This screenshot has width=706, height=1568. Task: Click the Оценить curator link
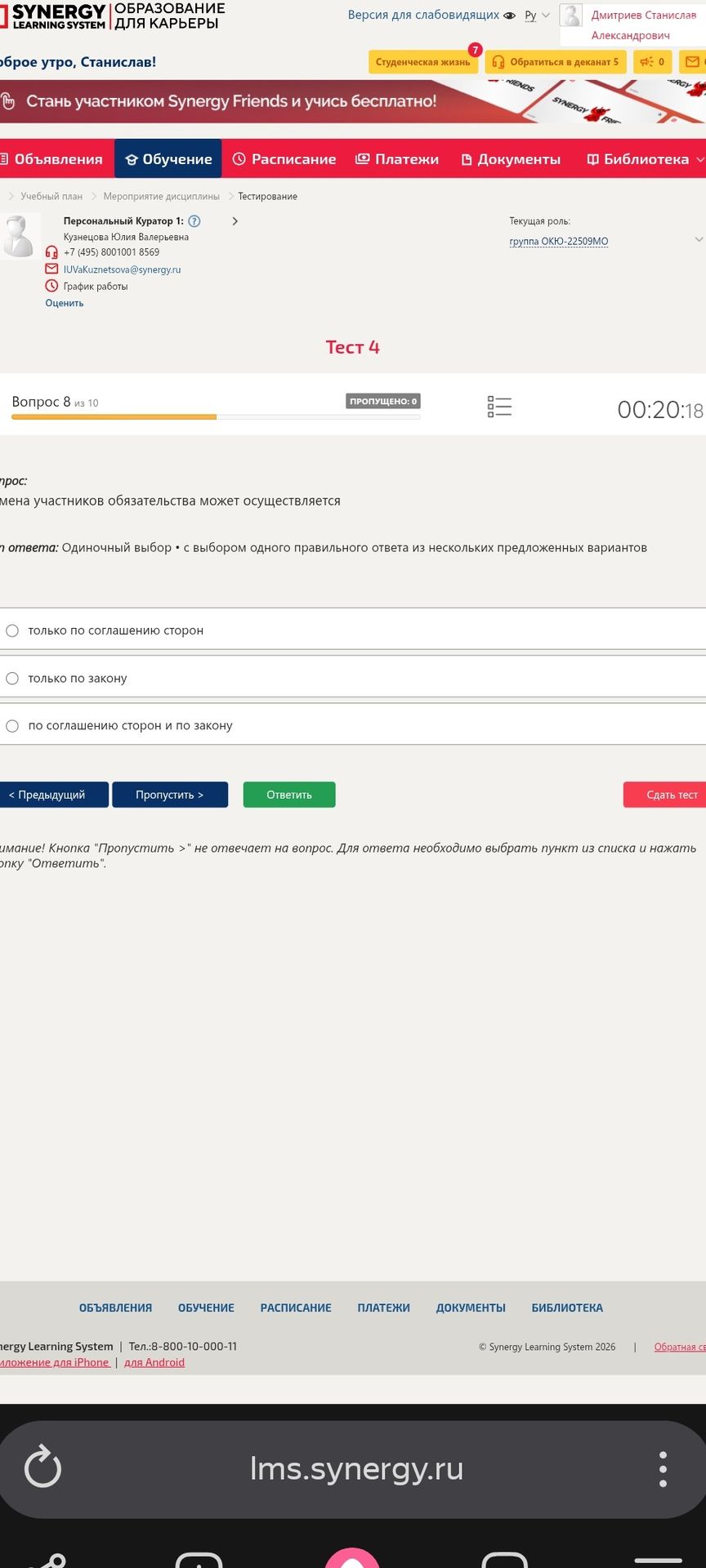[65, 303]
